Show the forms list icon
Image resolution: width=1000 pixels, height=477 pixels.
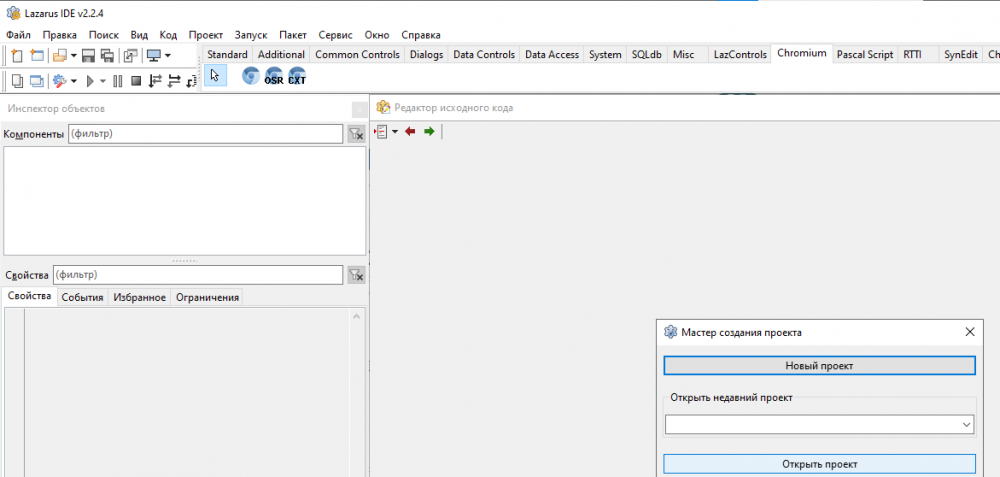click(x=37, y=81)
